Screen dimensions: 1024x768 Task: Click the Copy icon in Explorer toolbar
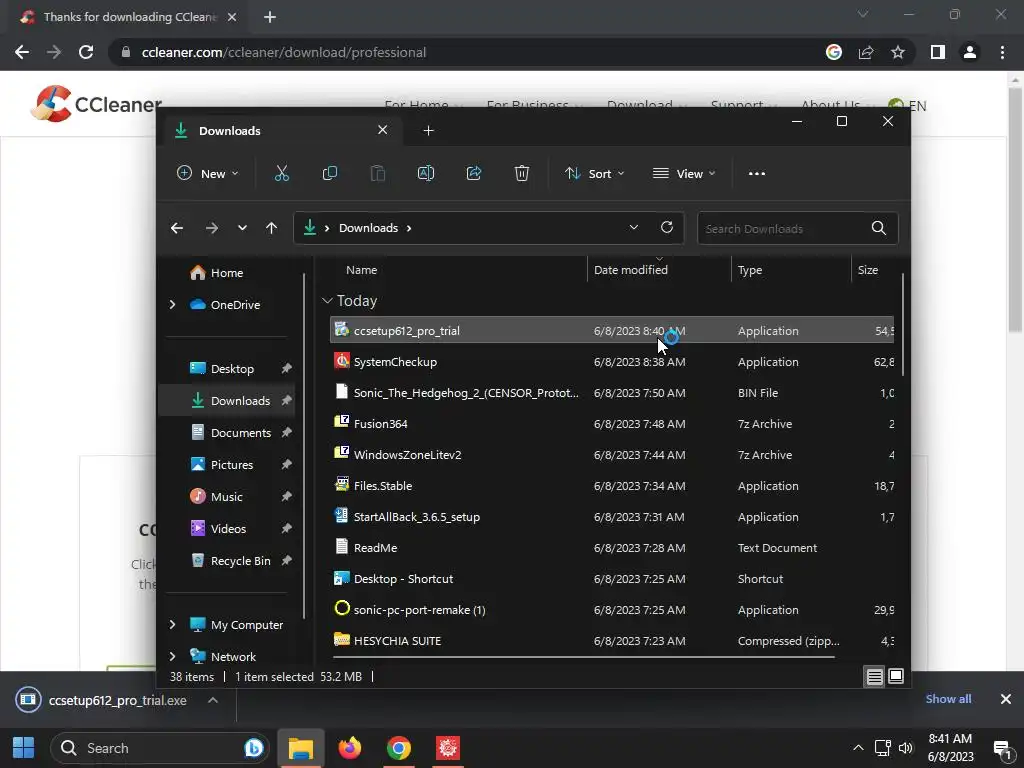coord(330,173)
